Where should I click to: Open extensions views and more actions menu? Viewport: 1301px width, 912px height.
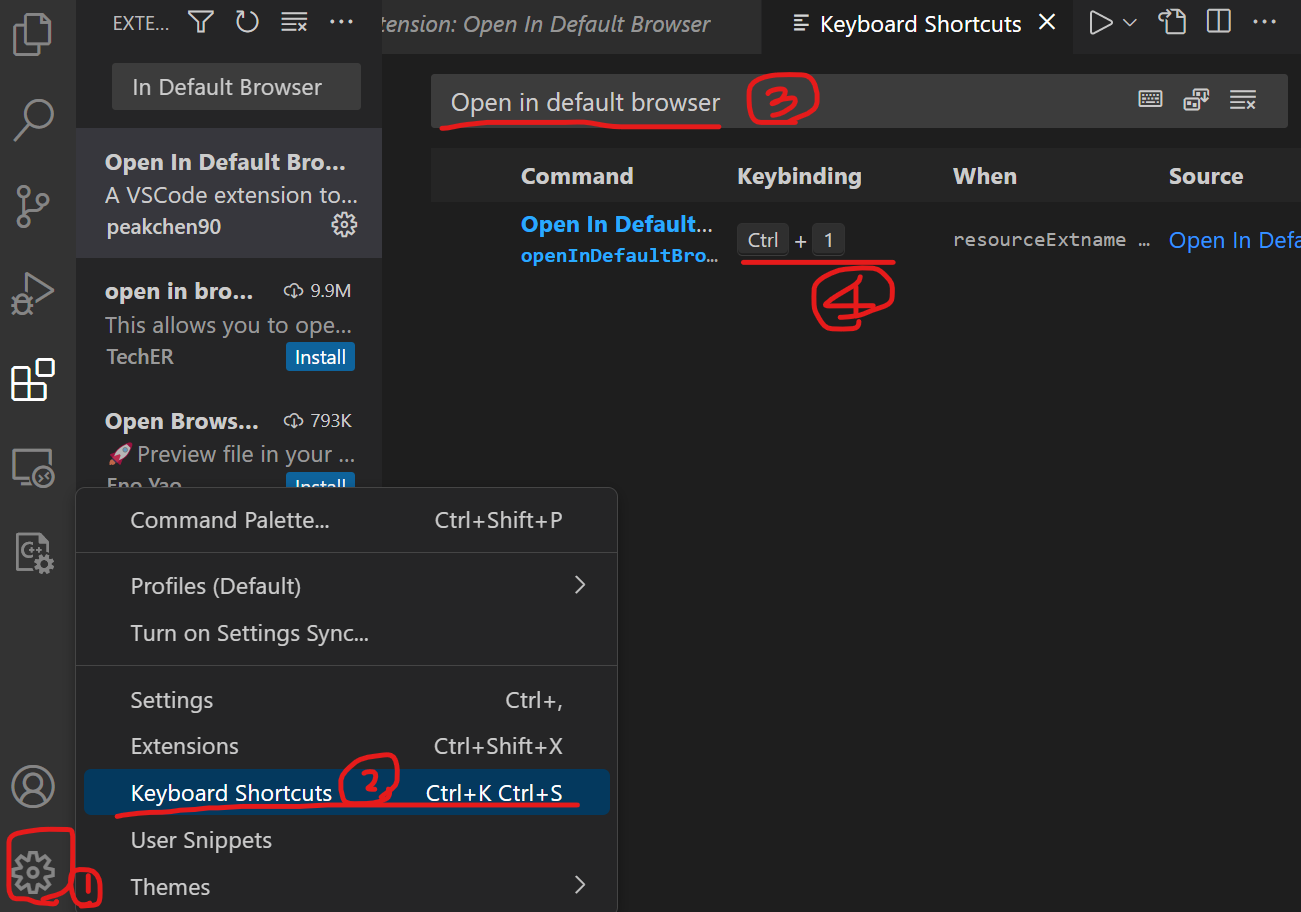click(x=342, y=22)
